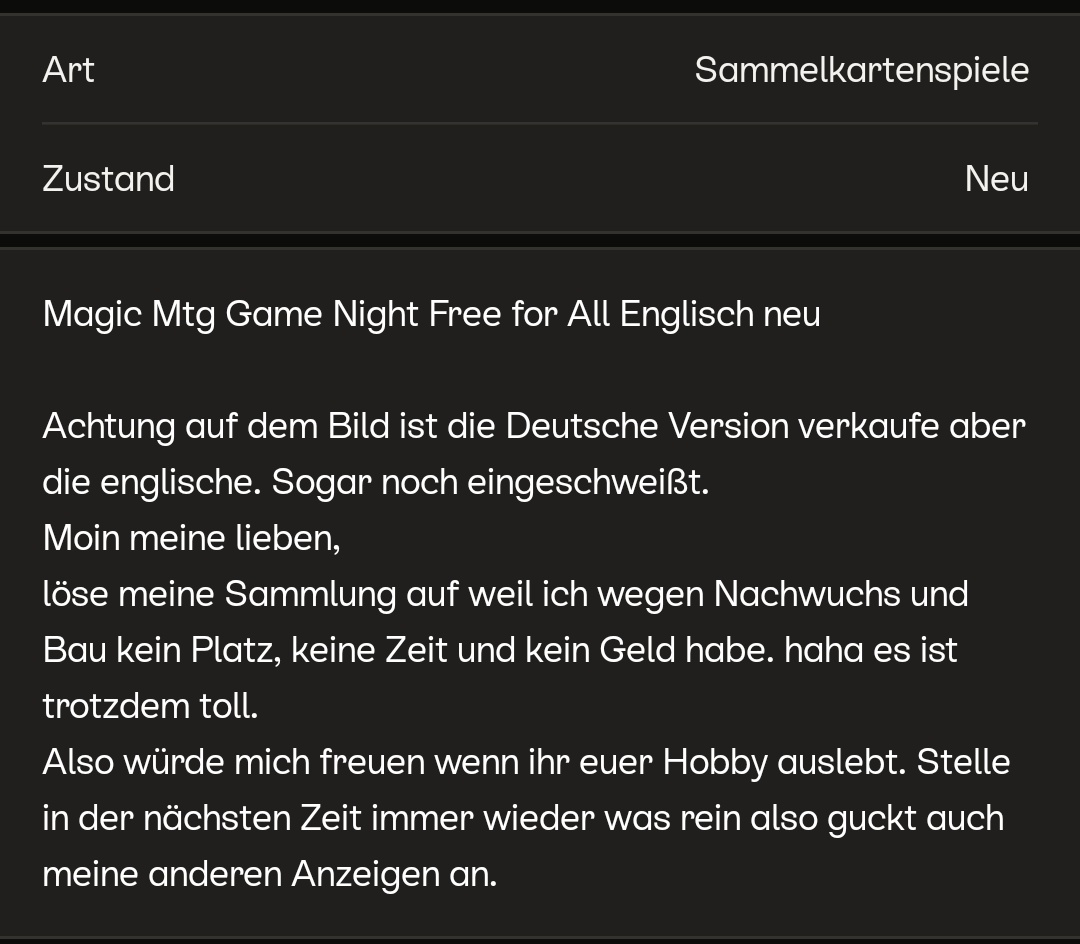The width and height of the screenshot is (1080, 944).
Task: Click the words 'Deutsche Version' in the description
Action: 646,426
